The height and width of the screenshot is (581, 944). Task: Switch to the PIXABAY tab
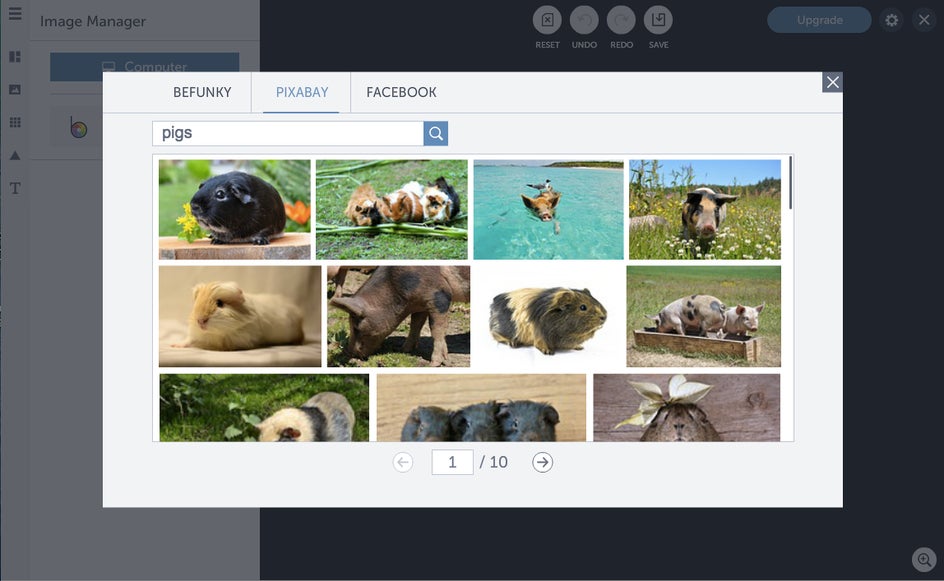click(302, 92)
